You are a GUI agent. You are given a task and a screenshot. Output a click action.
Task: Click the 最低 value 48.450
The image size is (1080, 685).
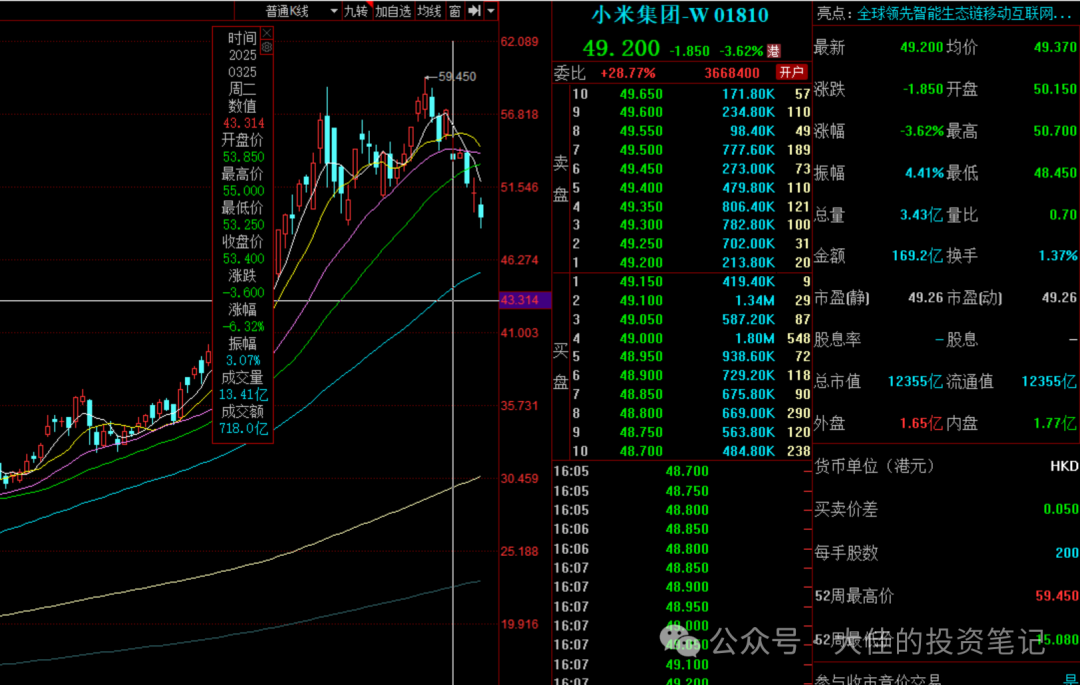[1055, 173]
